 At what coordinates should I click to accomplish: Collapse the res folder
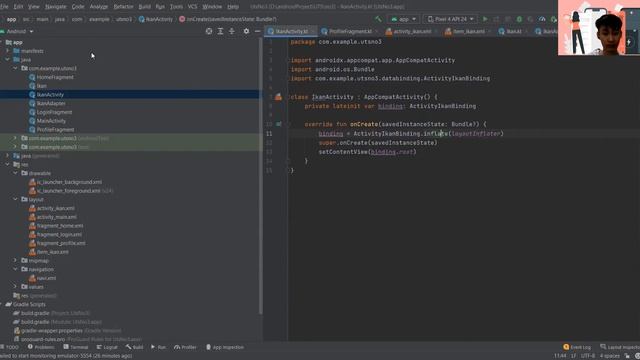(8, 164)
